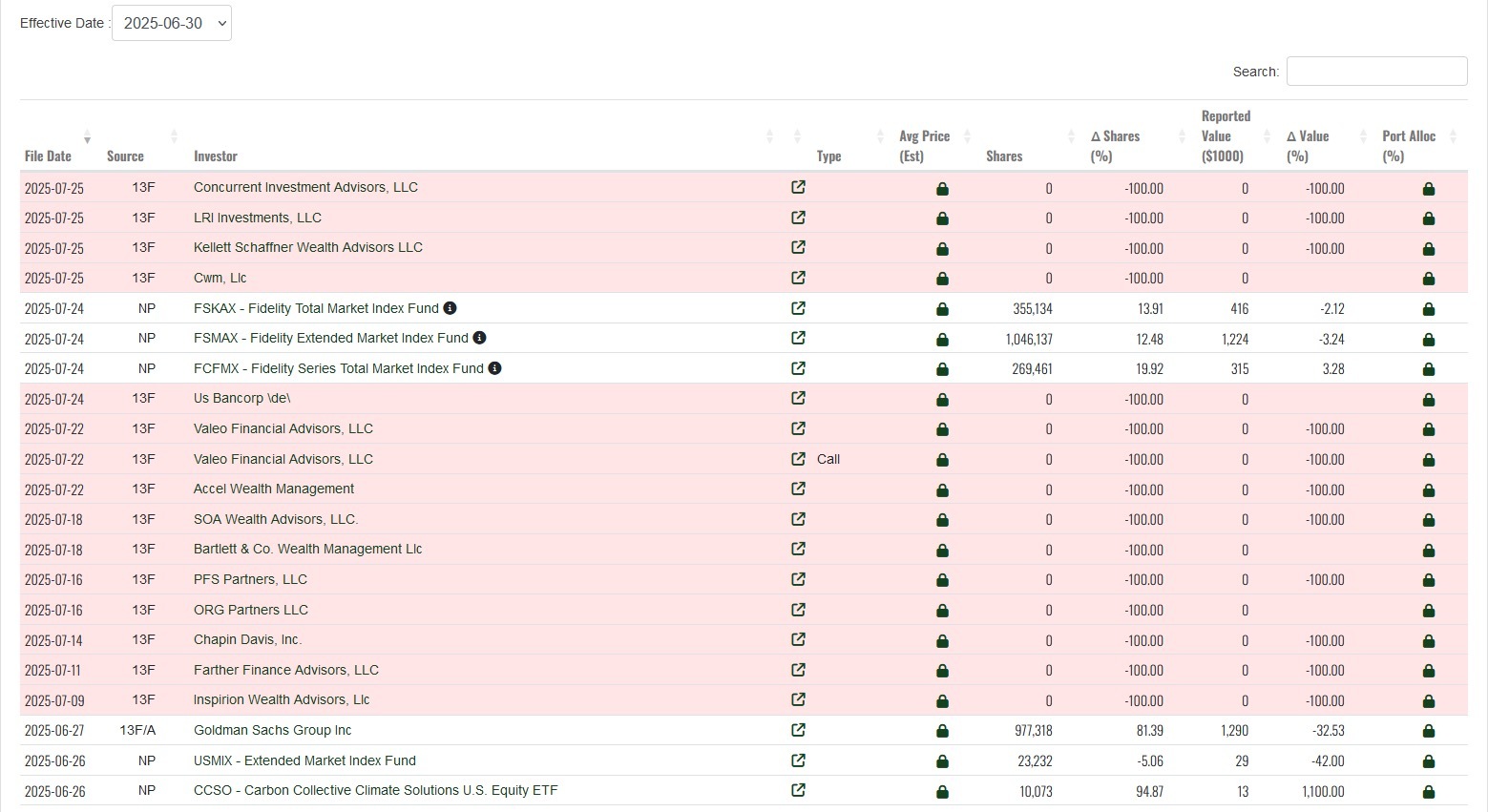Open external link for Us Bancorp \de\
Screen dimensions: 1488x812
click(x=798, y=398)
